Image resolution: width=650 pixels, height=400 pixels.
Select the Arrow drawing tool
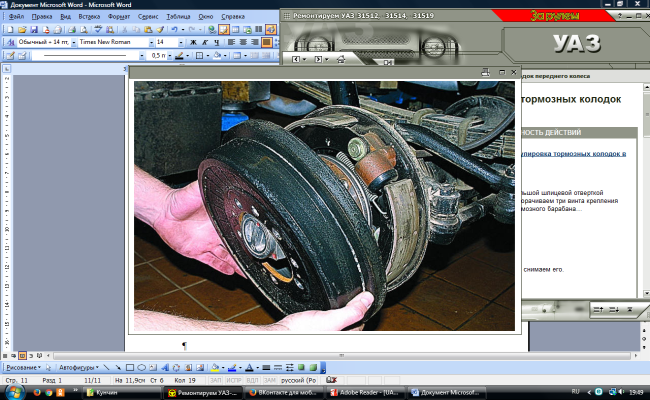(x=118, y=368)
